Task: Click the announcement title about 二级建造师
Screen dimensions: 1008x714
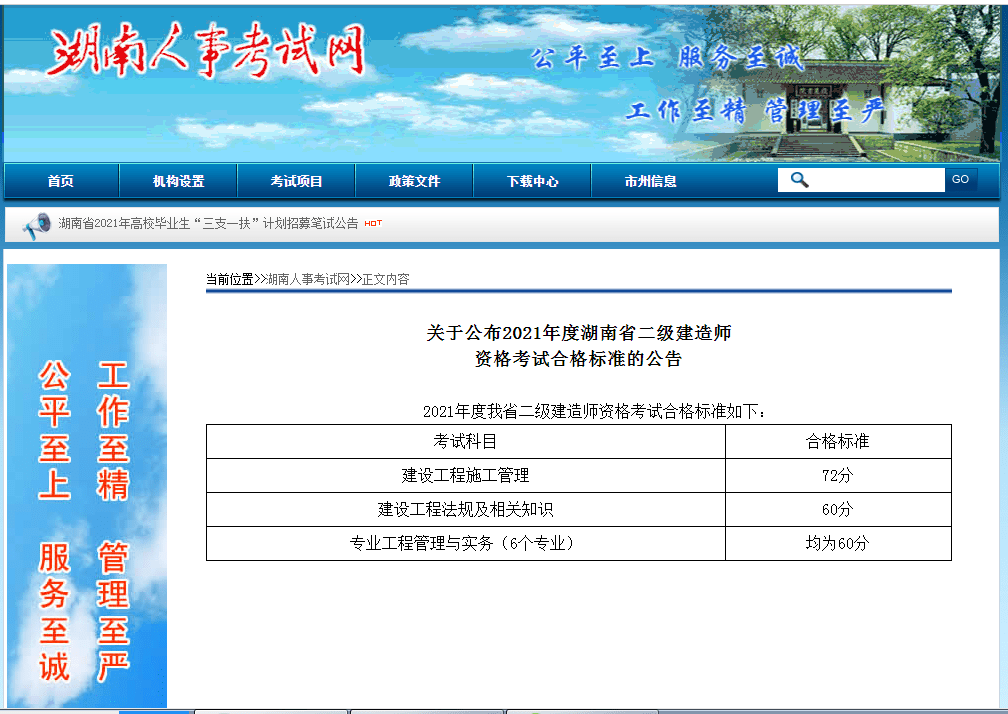Action: point(578,346)
